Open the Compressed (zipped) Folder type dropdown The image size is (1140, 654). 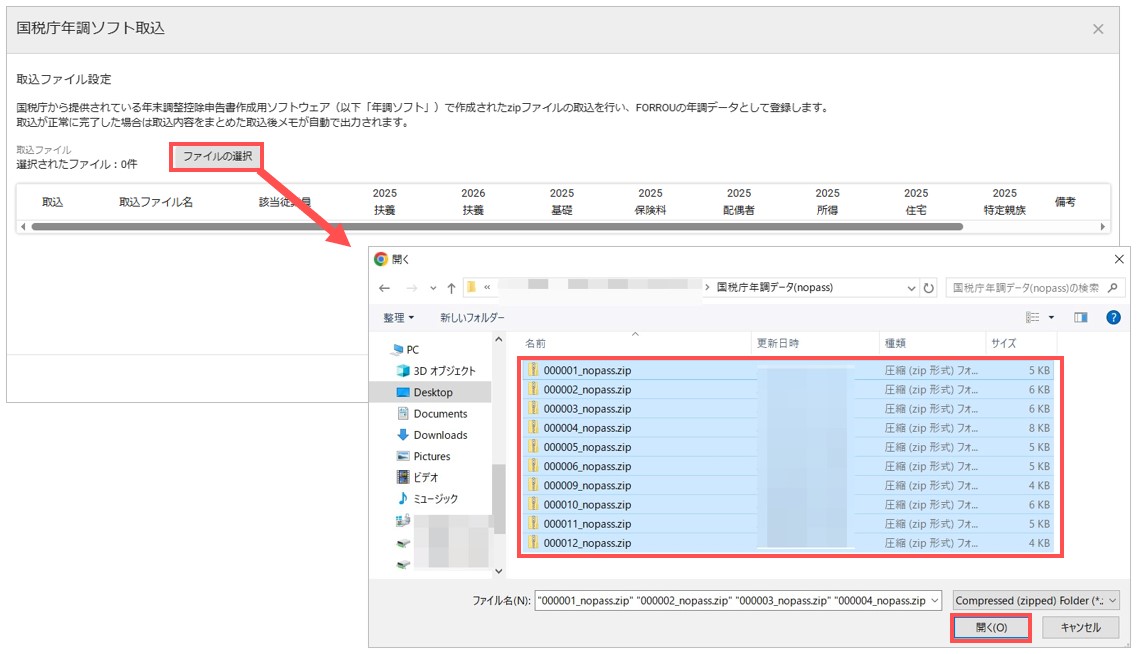[x=1036, y=601]
